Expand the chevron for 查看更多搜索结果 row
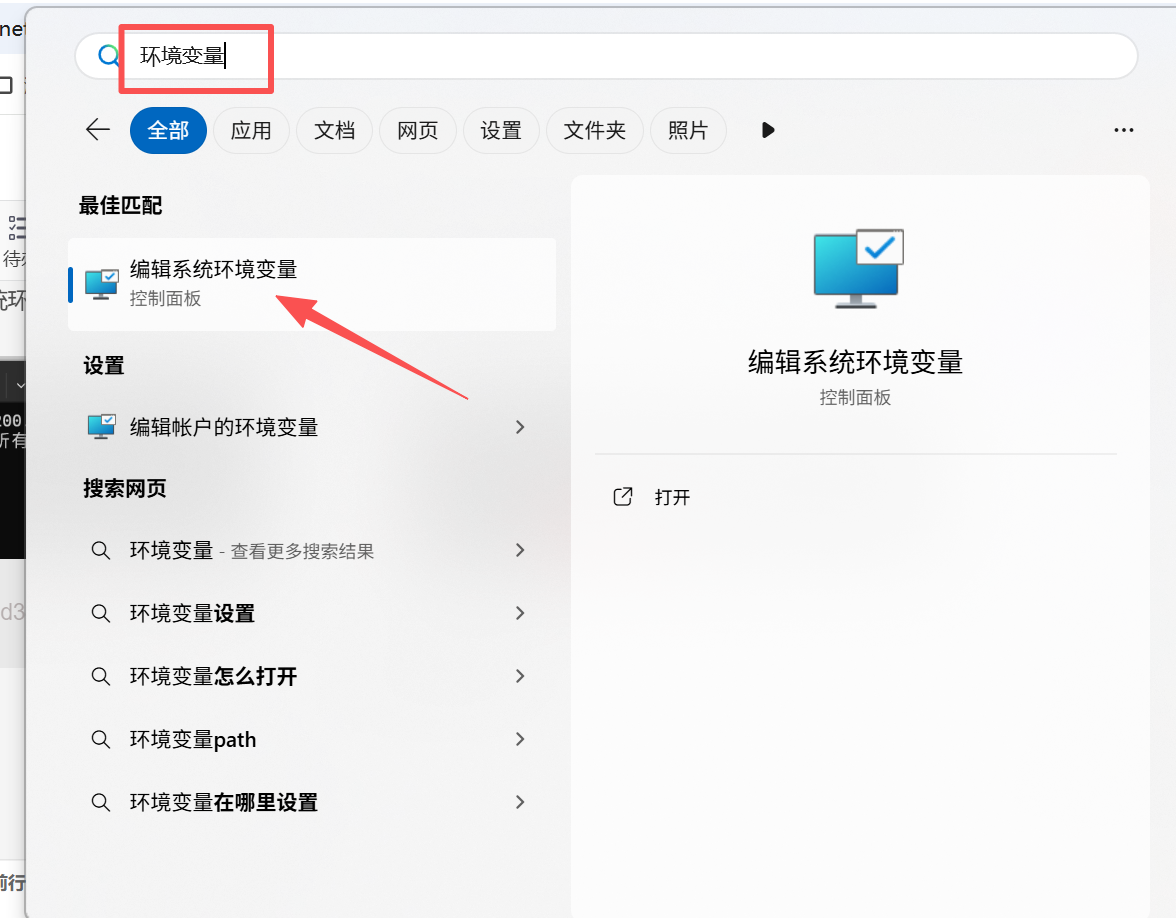 [x=520, y=550]
